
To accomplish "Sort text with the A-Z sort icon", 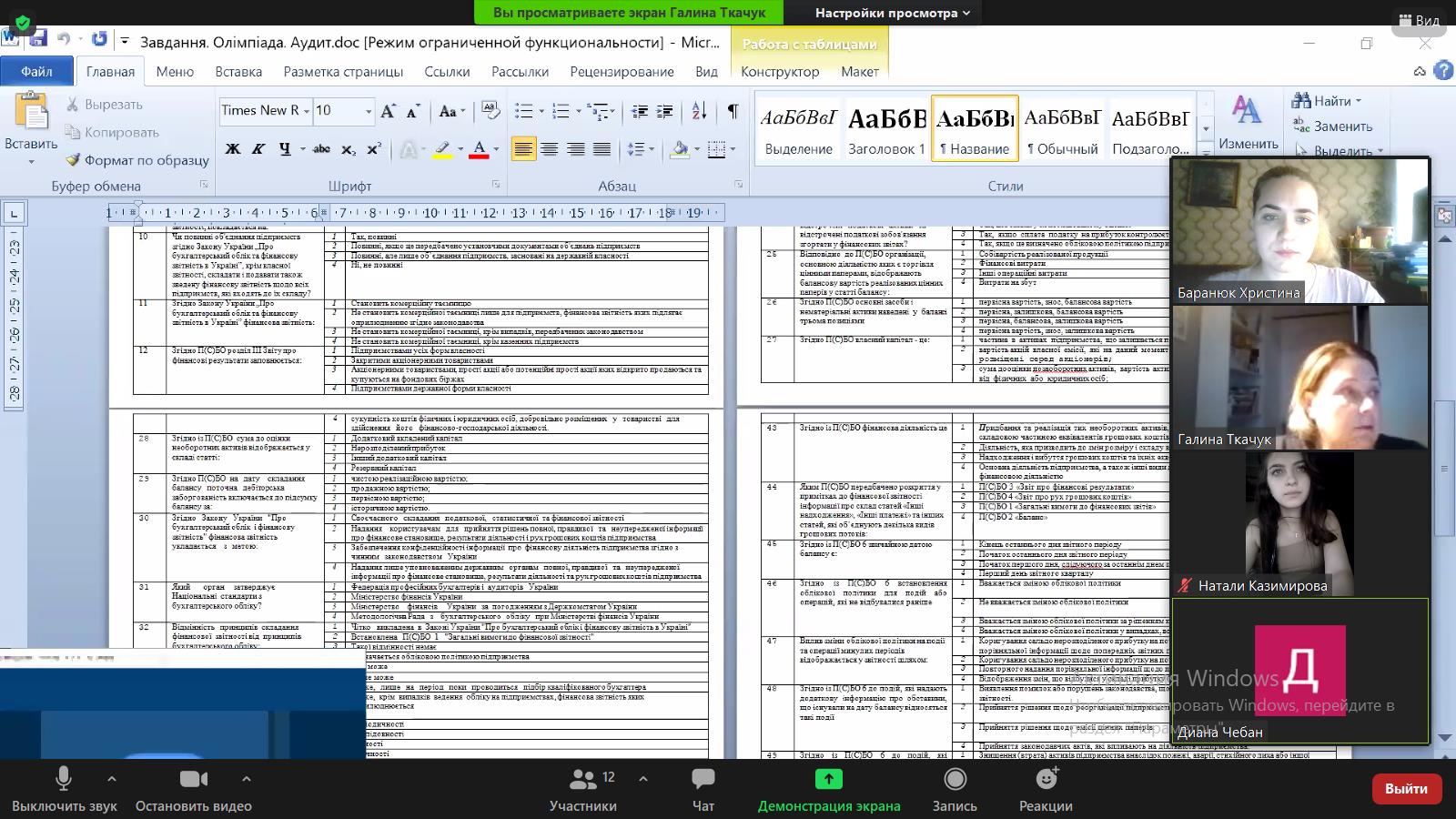I will point(699,111).
